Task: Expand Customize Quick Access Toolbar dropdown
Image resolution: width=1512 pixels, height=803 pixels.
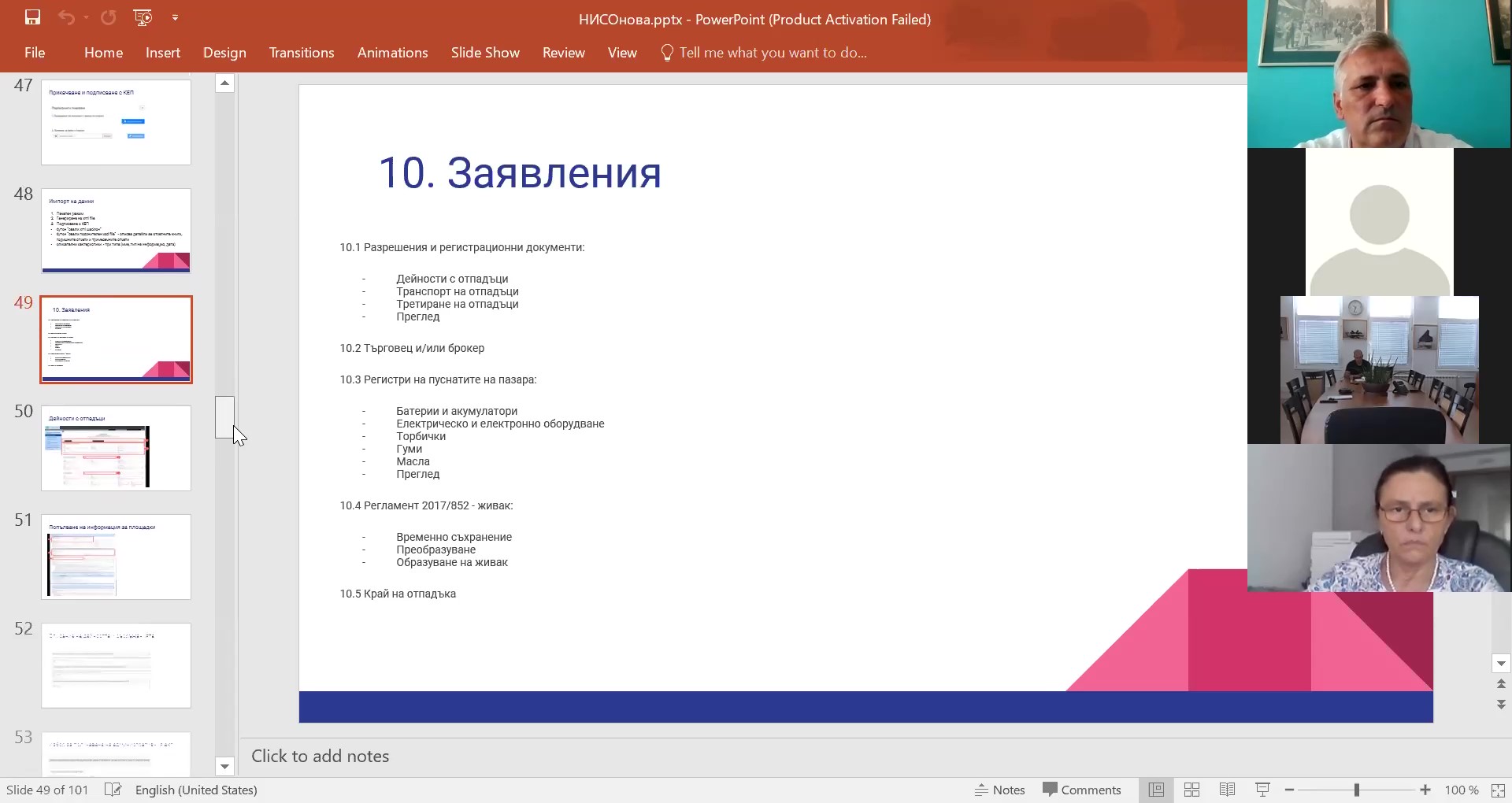Action: (x=175, y=17)
